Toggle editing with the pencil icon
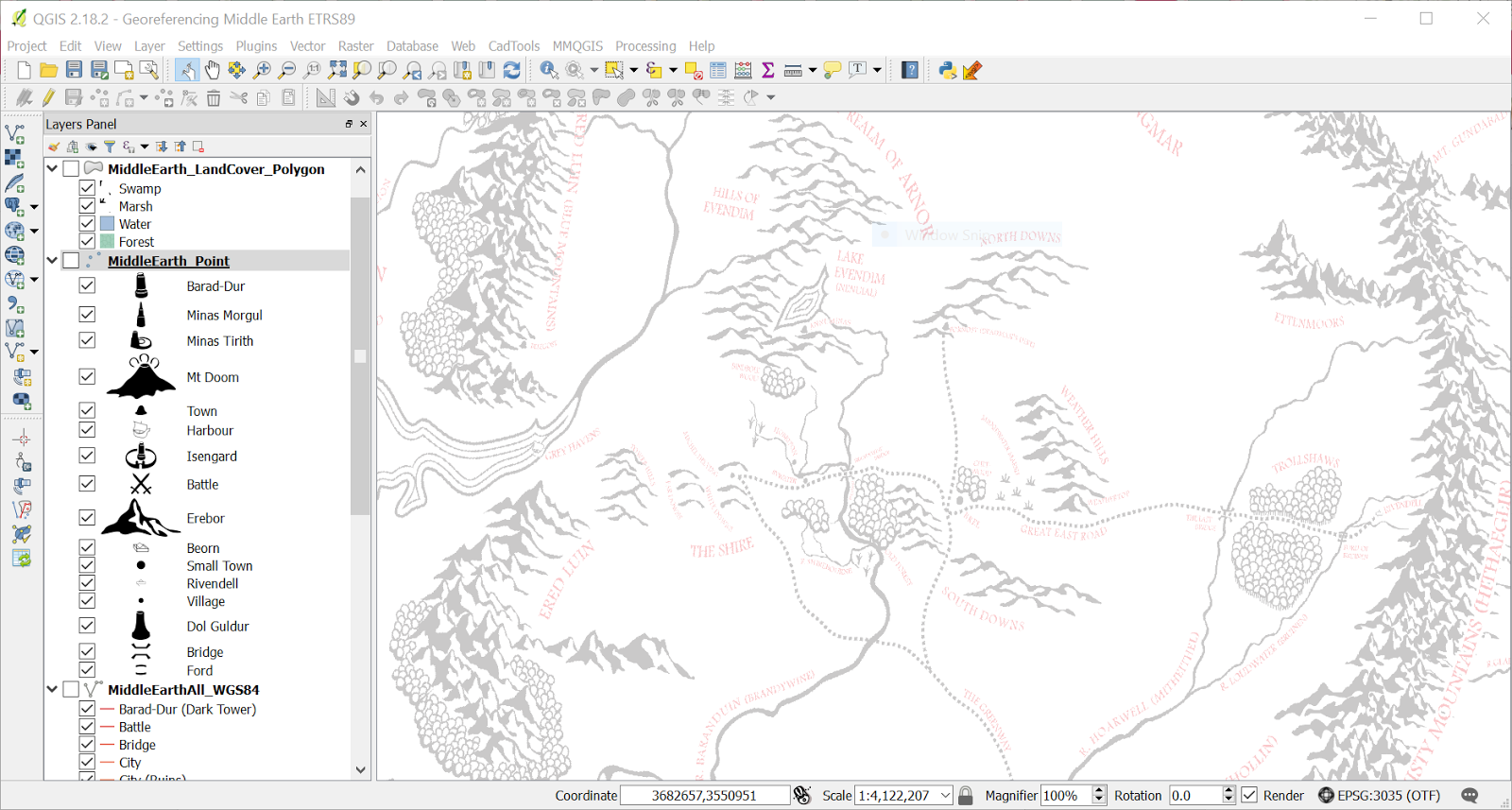This screenshot has height=810, width=1512. (x=48, y=97)
